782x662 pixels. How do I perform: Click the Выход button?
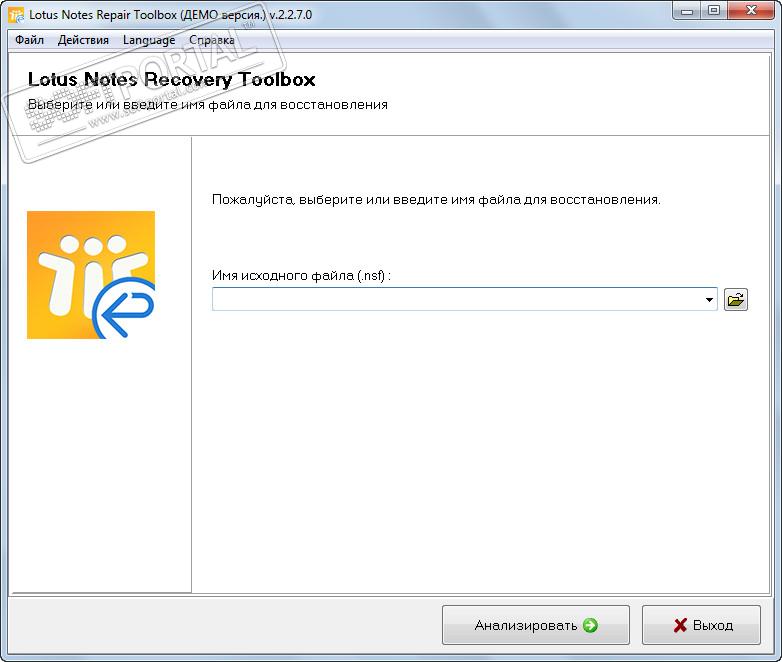(701, 625)
